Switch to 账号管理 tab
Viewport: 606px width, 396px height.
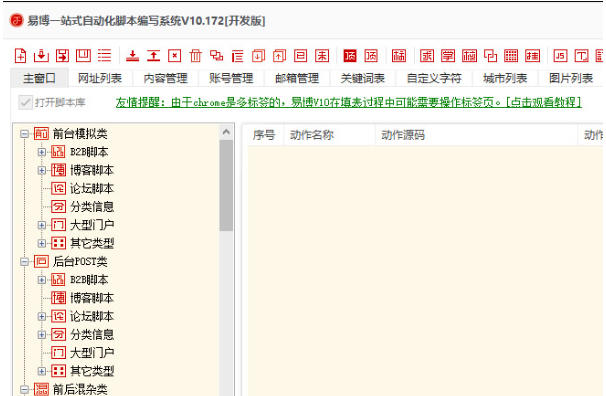[x=231, y=78]
